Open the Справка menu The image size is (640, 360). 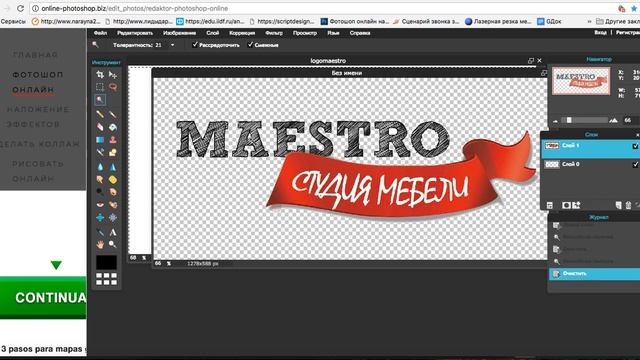360,33
